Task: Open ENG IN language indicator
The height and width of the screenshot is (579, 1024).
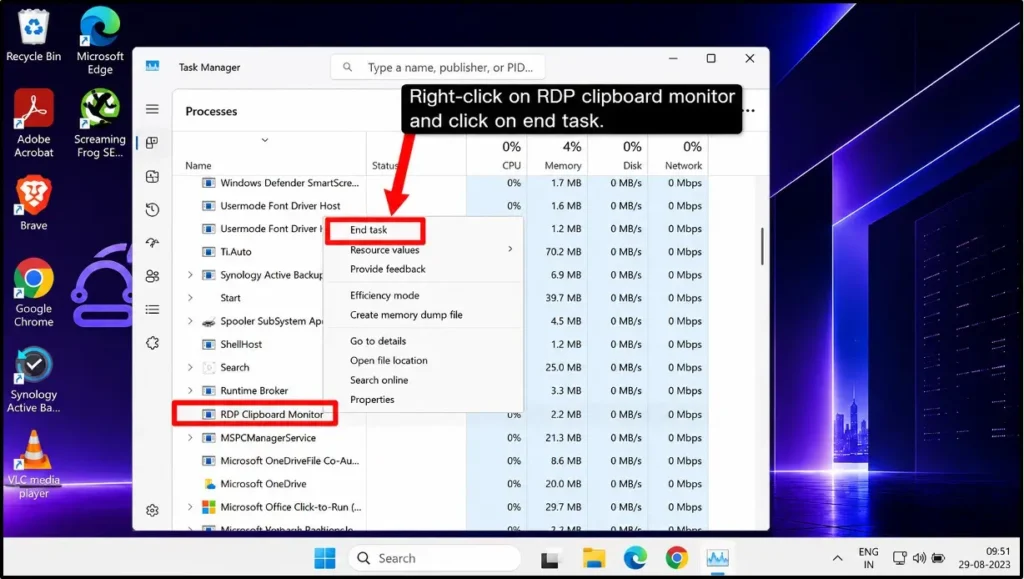Action: tap(868, 558)
